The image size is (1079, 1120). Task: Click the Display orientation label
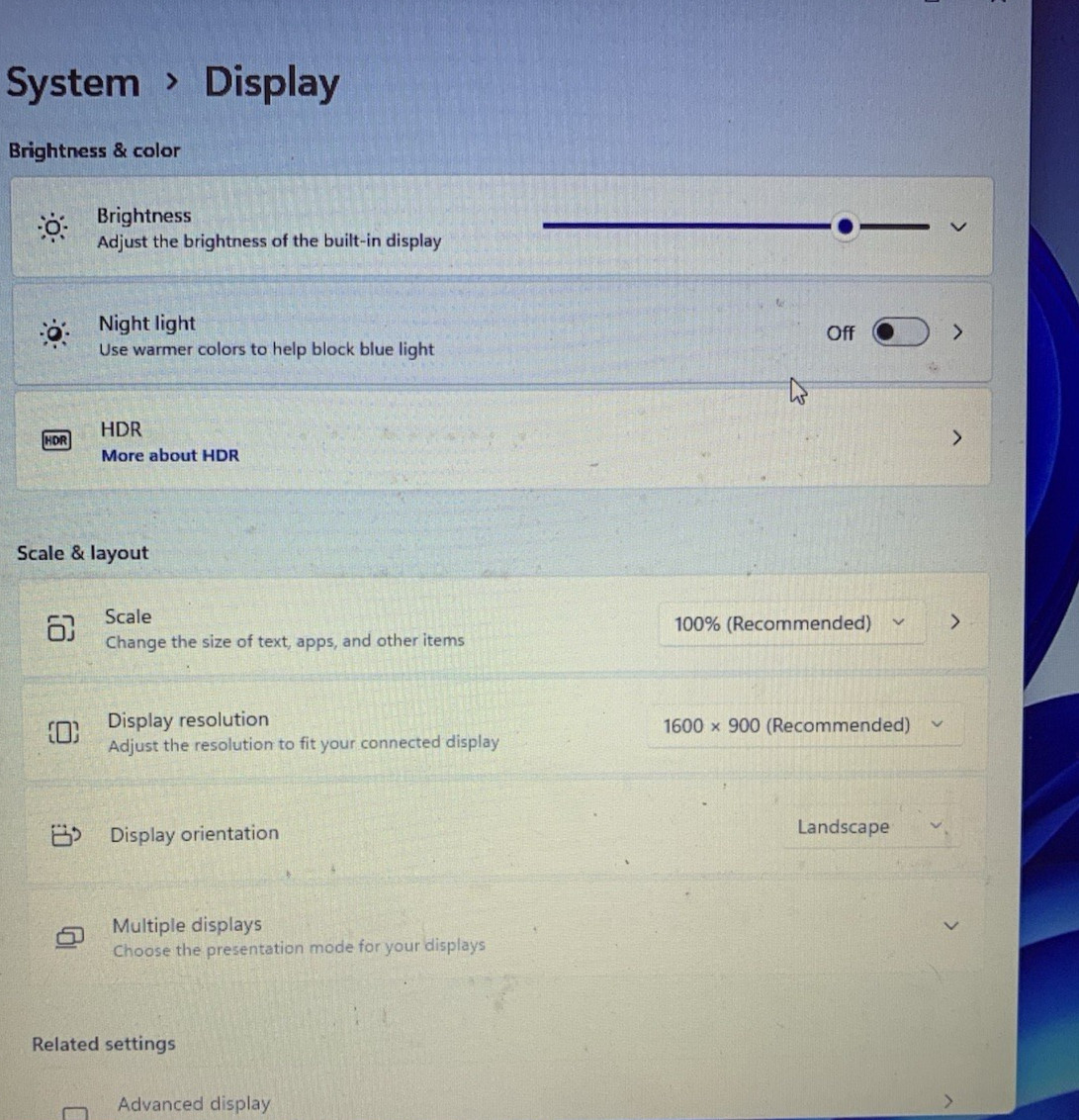coord(194,834)
